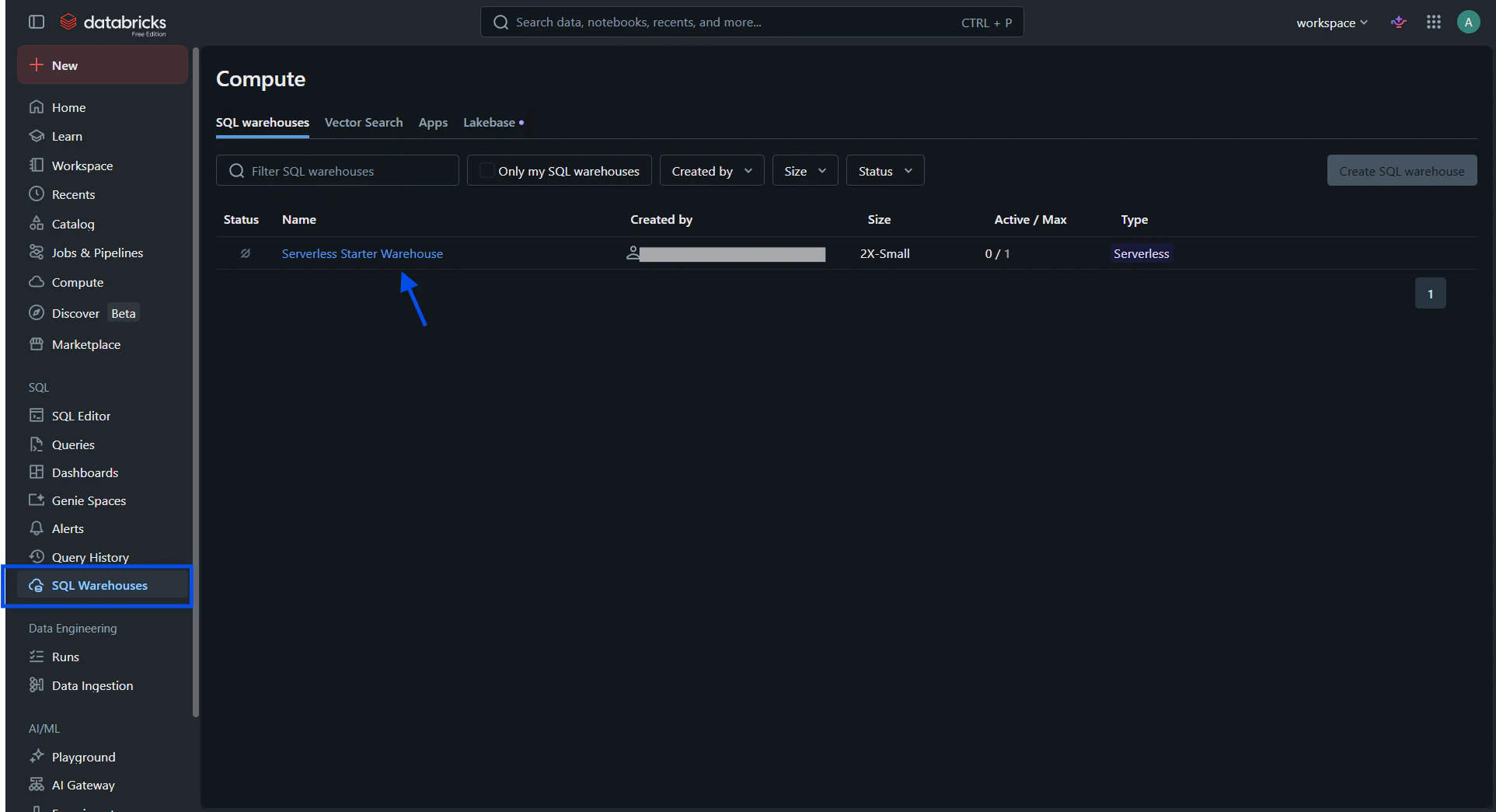
Task: Click the global search bar
Action: (752, 22)
